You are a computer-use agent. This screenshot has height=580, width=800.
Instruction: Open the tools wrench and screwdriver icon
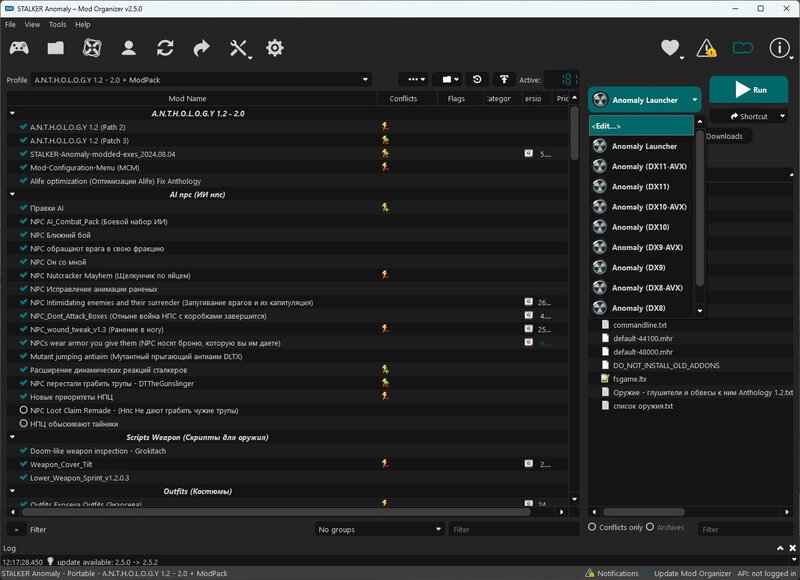[x=238, y=48]
